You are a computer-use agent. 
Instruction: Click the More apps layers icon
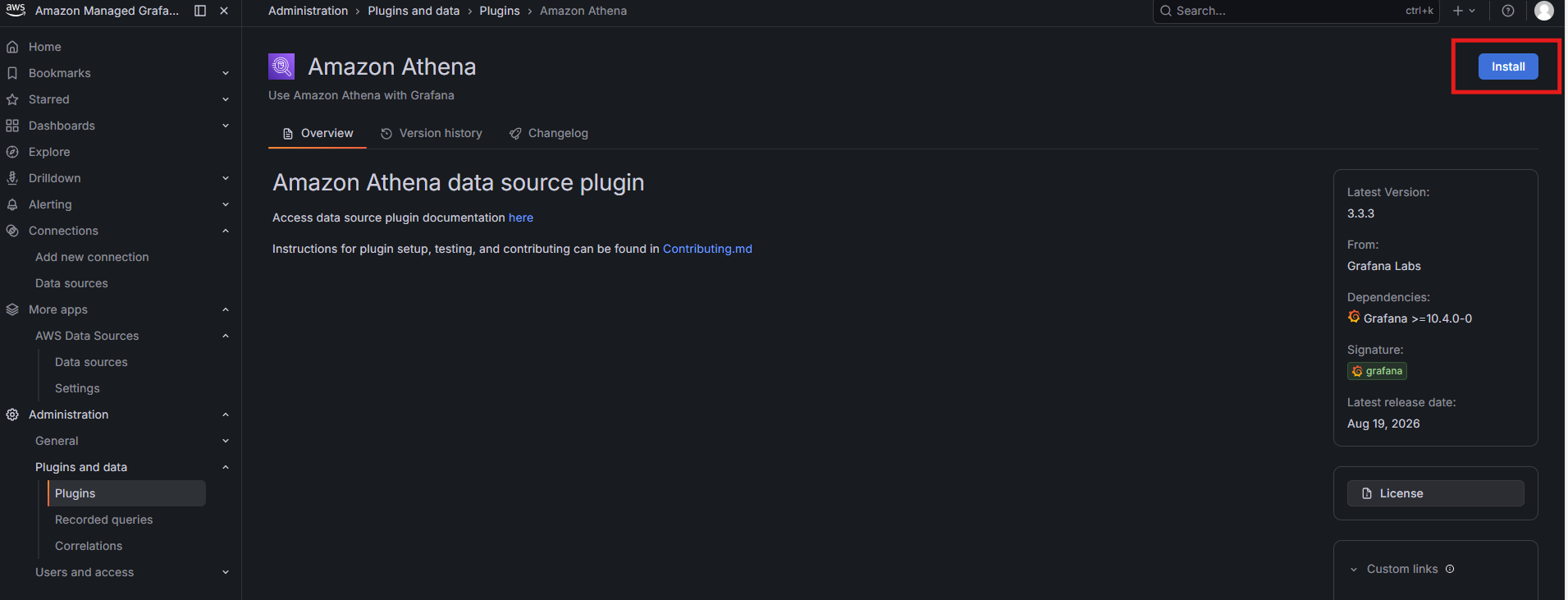[x=12, y=309]
